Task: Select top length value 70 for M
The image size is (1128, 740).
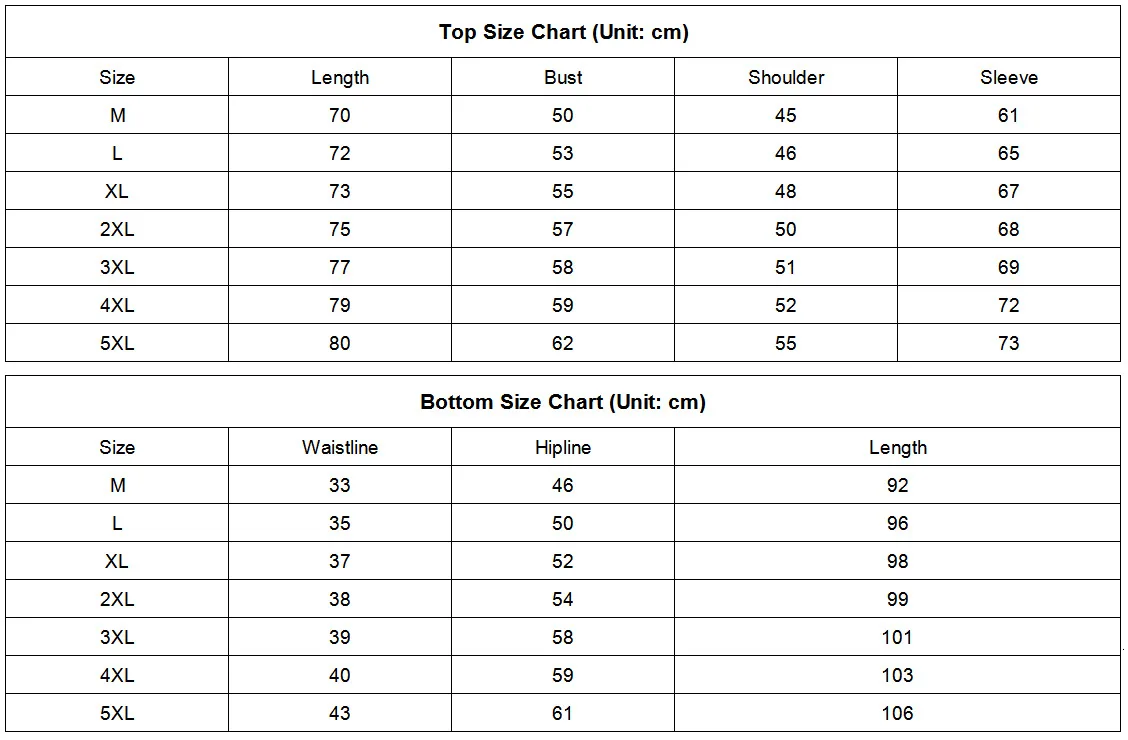Action: pos(340,115)
